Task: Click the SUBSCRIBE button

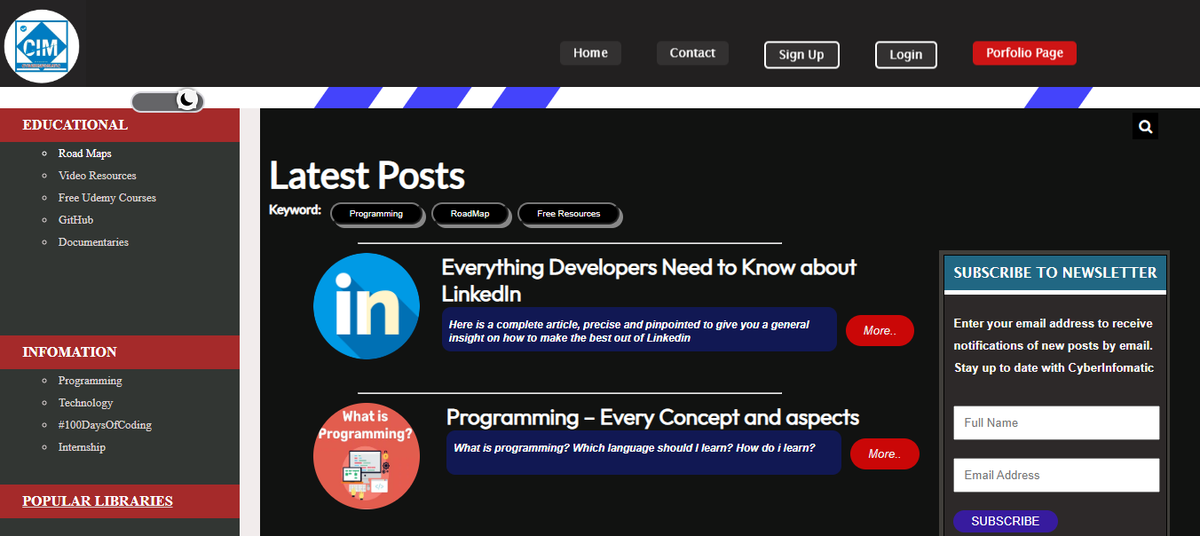Action: click(x=1005, y=521)
